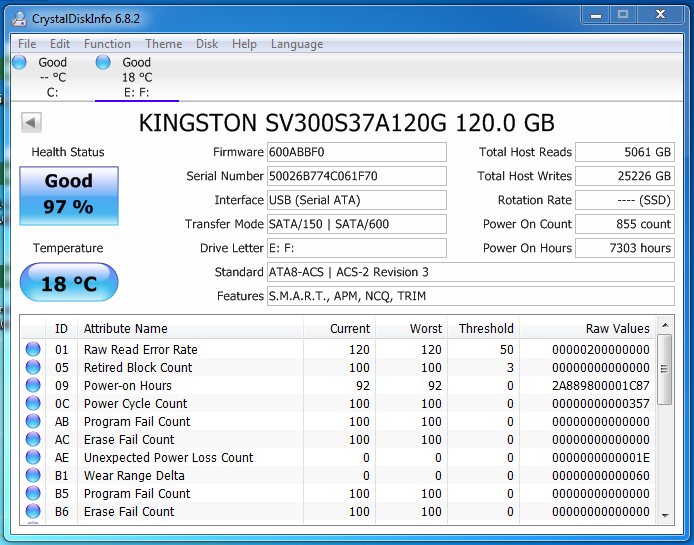Image resolution: width=694 pixels, height=545 pixels.
Task: Click the Firmware field 600ABBF0
Action: point(357,152)
